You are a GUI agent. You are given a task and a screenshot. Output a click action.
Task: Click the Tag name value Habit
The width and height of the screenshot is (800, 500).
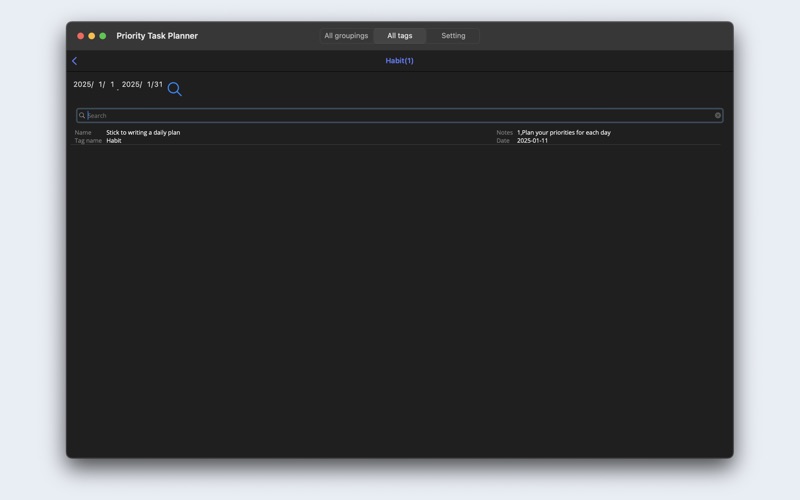114,140
